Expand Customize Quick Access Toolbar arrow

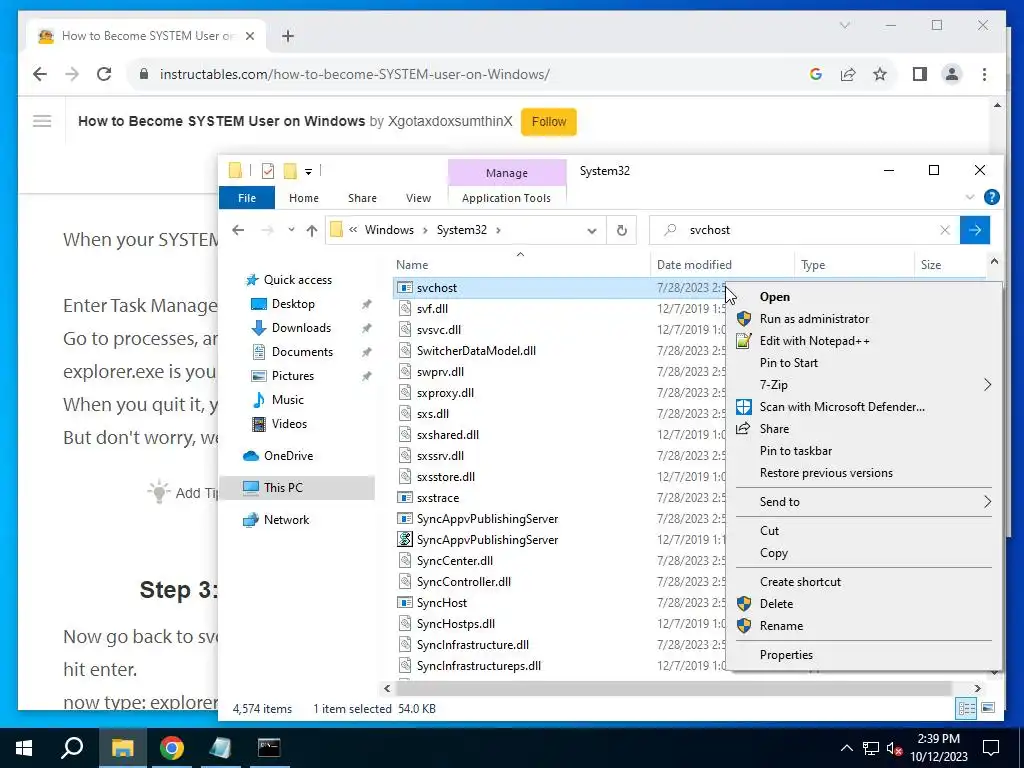(308, 172)
